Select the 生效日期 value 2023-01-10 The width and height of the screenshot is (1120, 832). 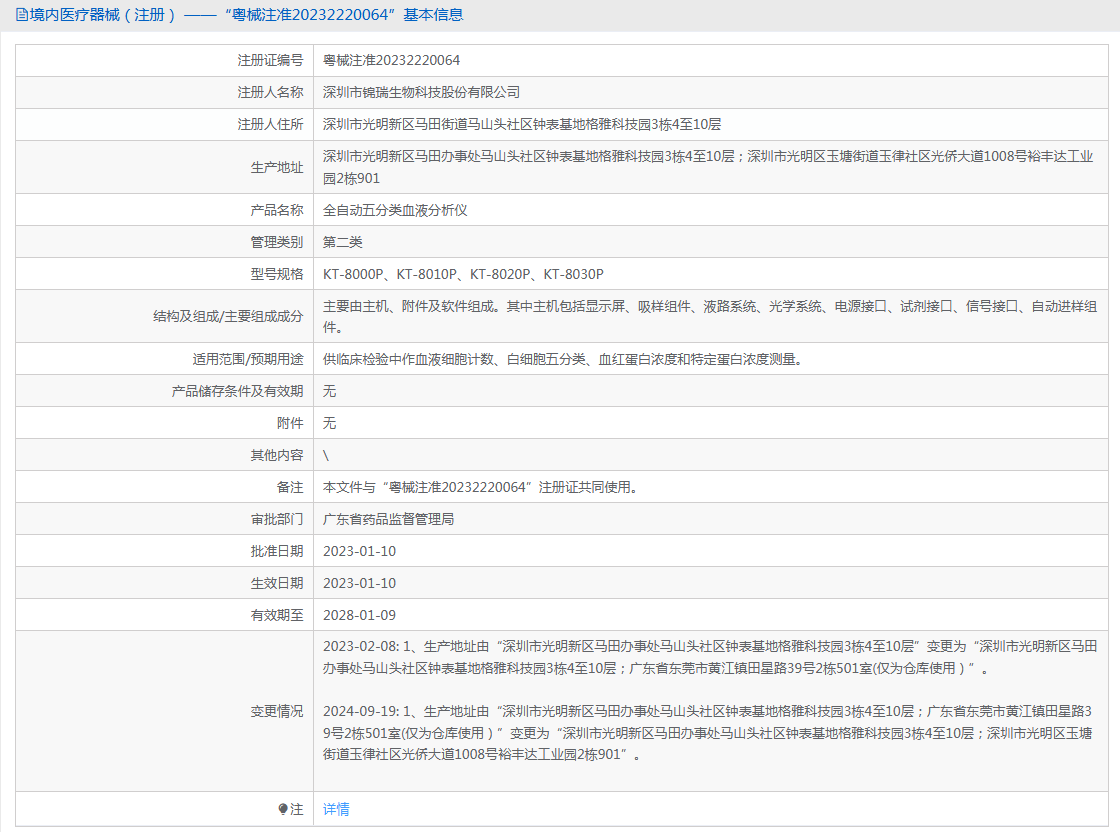point(359,583)
